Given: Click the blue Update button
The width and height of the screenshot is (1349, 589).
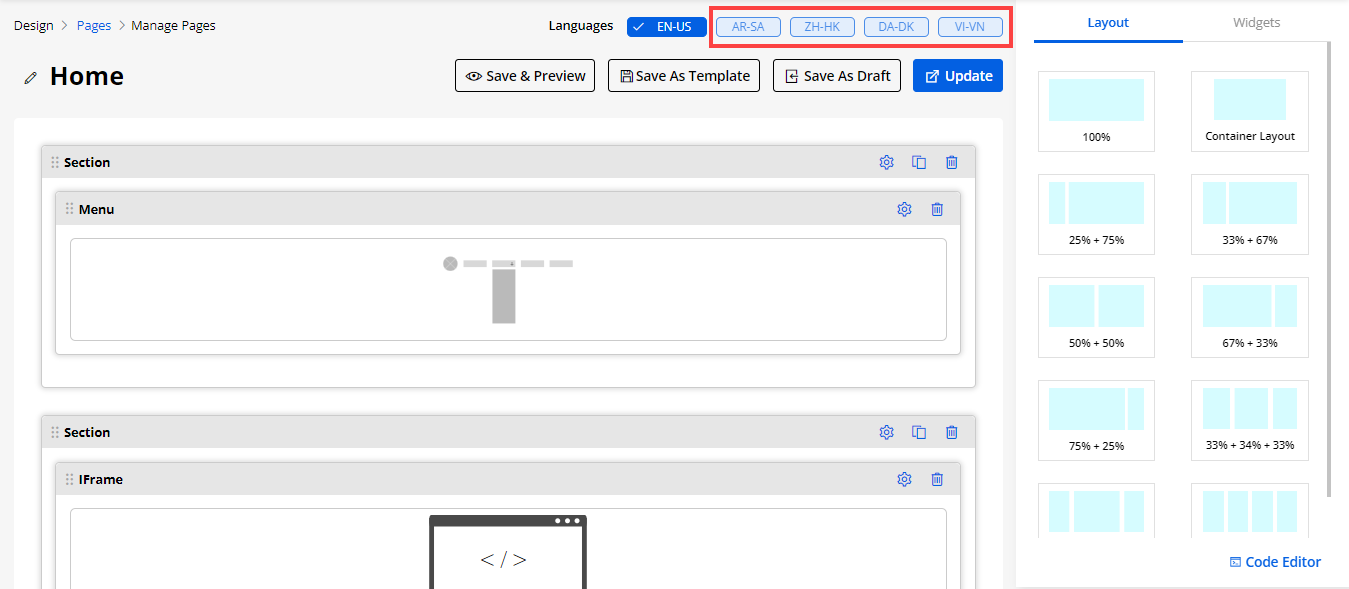Looking at the screenshot, I should [x=957, y=76].
